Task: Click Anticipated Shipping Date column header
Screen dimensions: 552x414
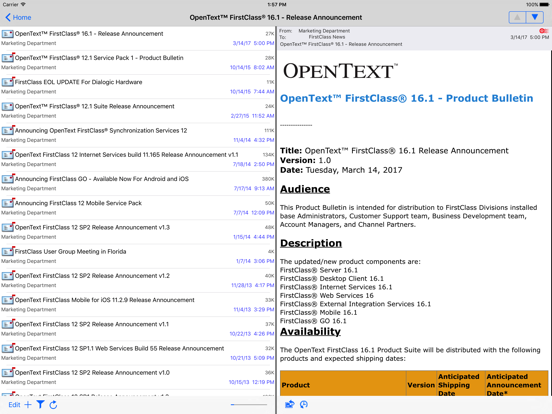Action: (460, 384)
